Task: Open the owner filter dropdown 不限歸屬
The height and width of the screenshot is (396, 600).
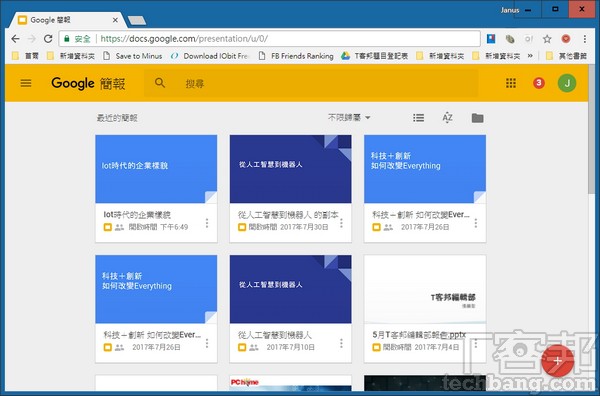Action: (349, 117)
